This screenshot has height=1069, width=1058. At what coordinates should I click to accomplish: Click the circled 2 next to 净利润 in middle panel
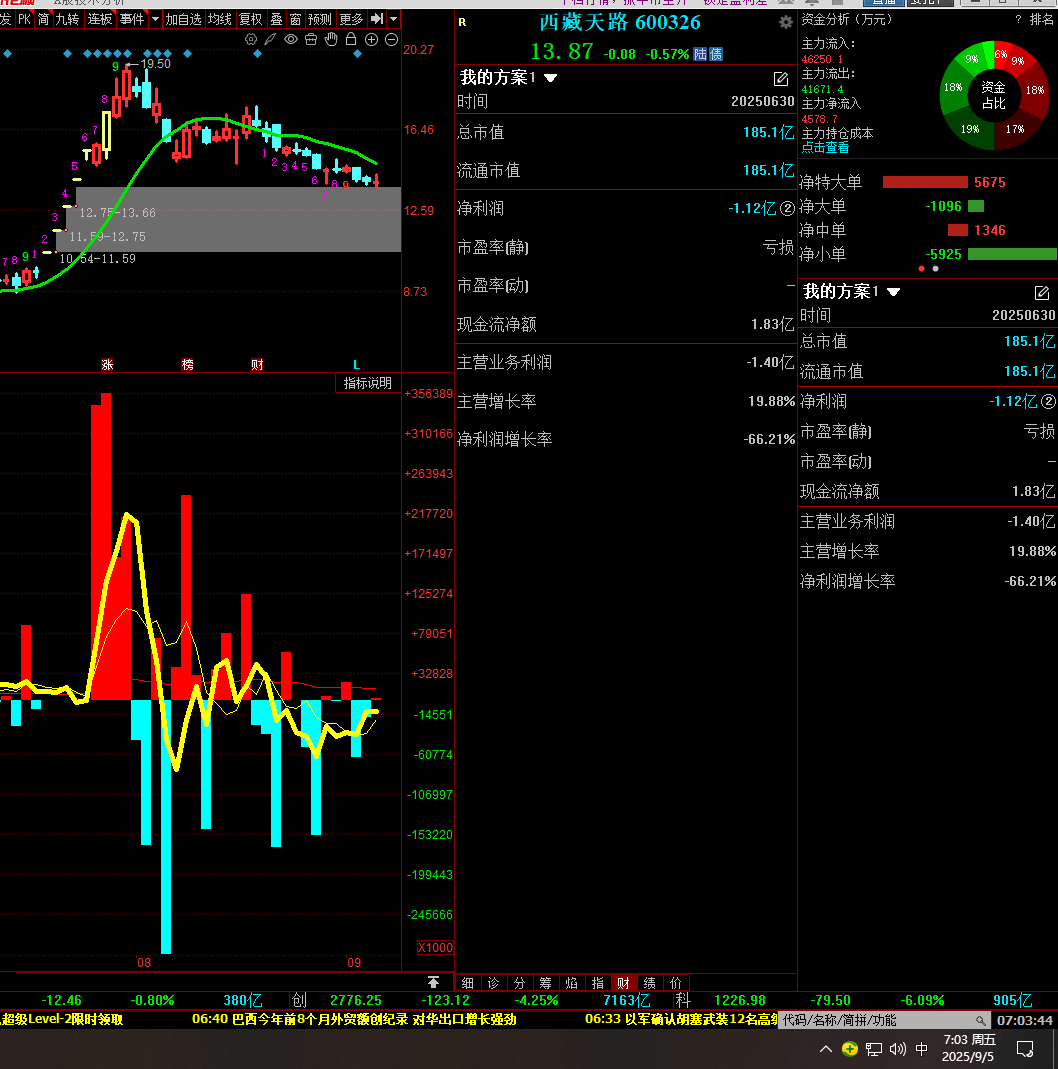coord(787,208)
